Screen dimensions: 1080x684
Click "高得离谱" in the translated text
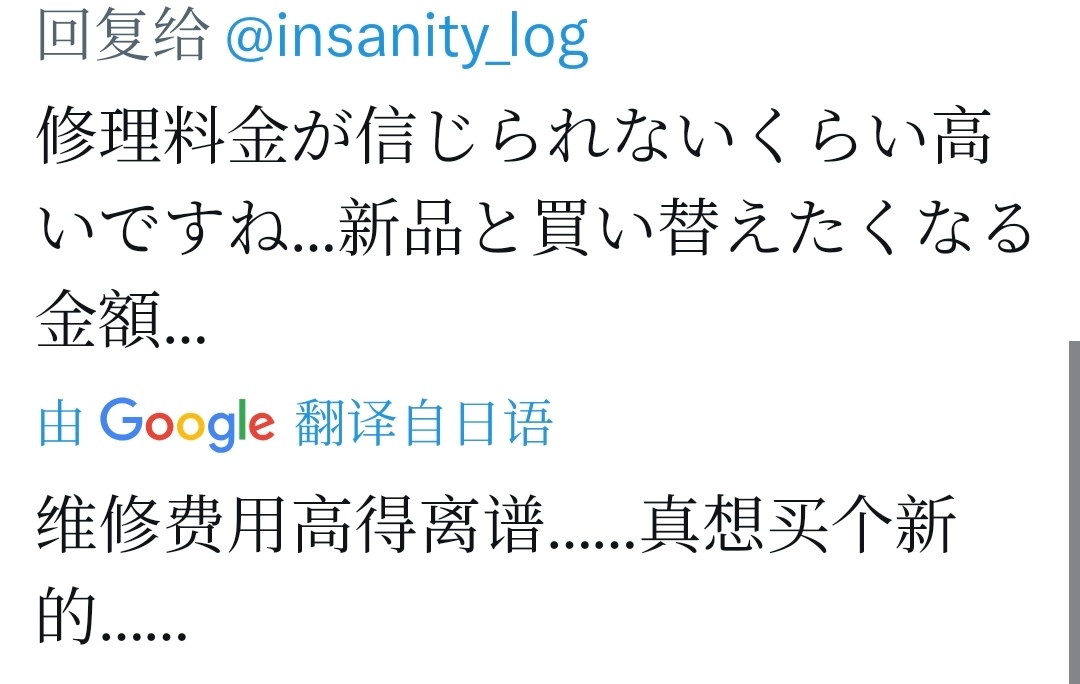click(421, 525)
